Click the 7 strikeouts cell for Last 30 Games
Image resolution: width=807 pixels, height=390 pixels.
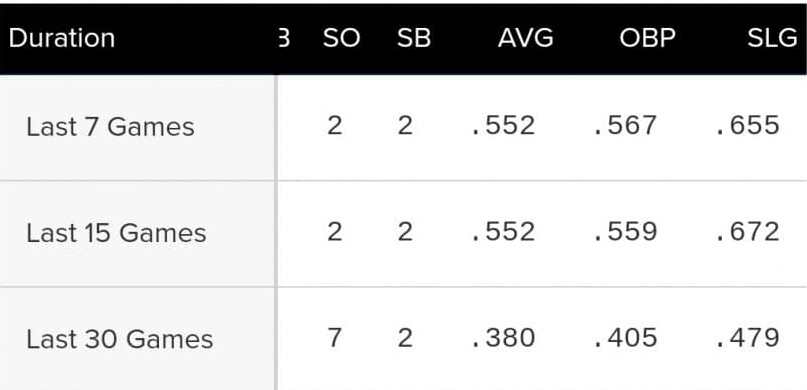(x=335, y=338)
